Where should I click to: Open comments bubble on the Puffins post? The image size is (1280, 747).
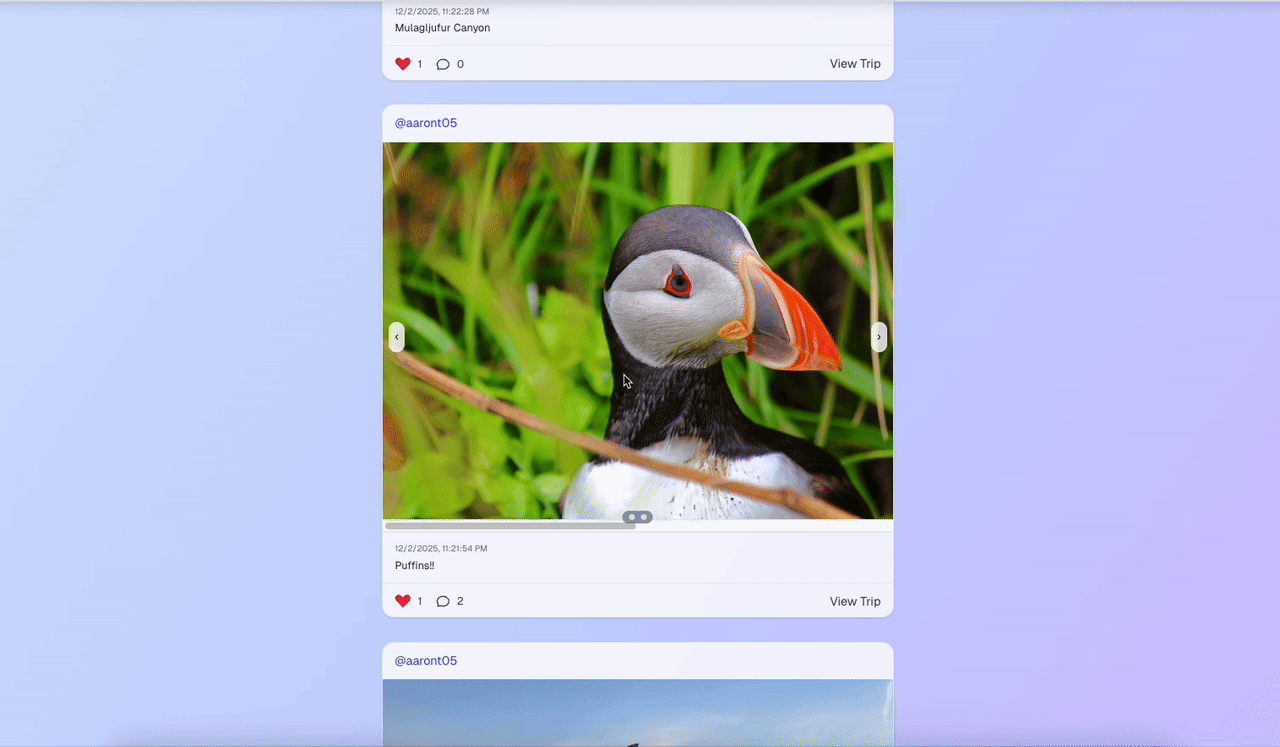point(443,601)
